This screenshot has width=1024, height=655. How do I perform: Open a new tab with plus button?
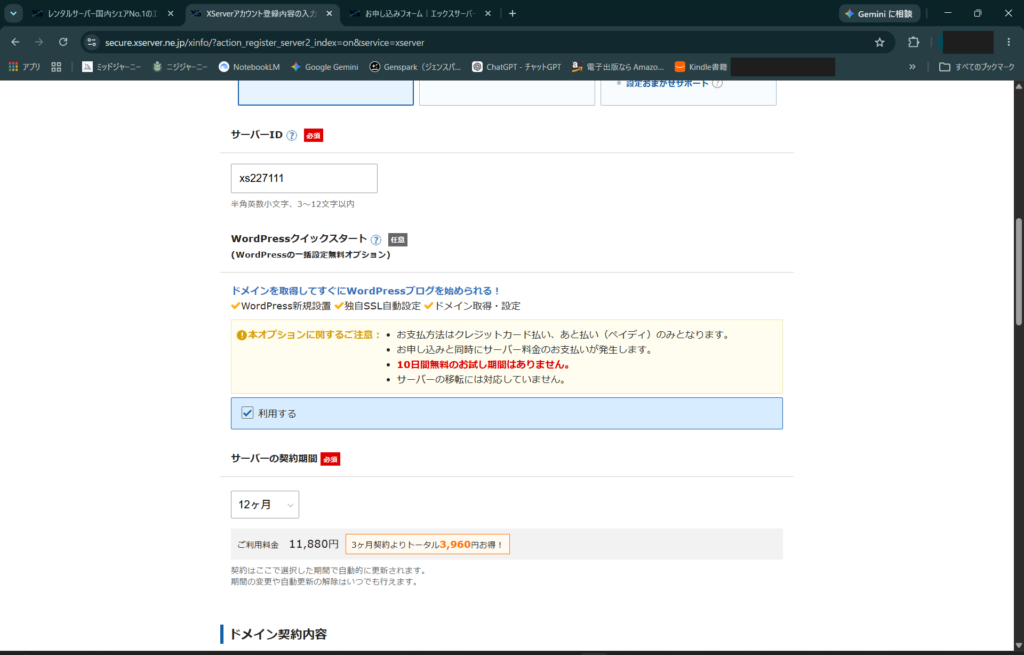[512, 13]
